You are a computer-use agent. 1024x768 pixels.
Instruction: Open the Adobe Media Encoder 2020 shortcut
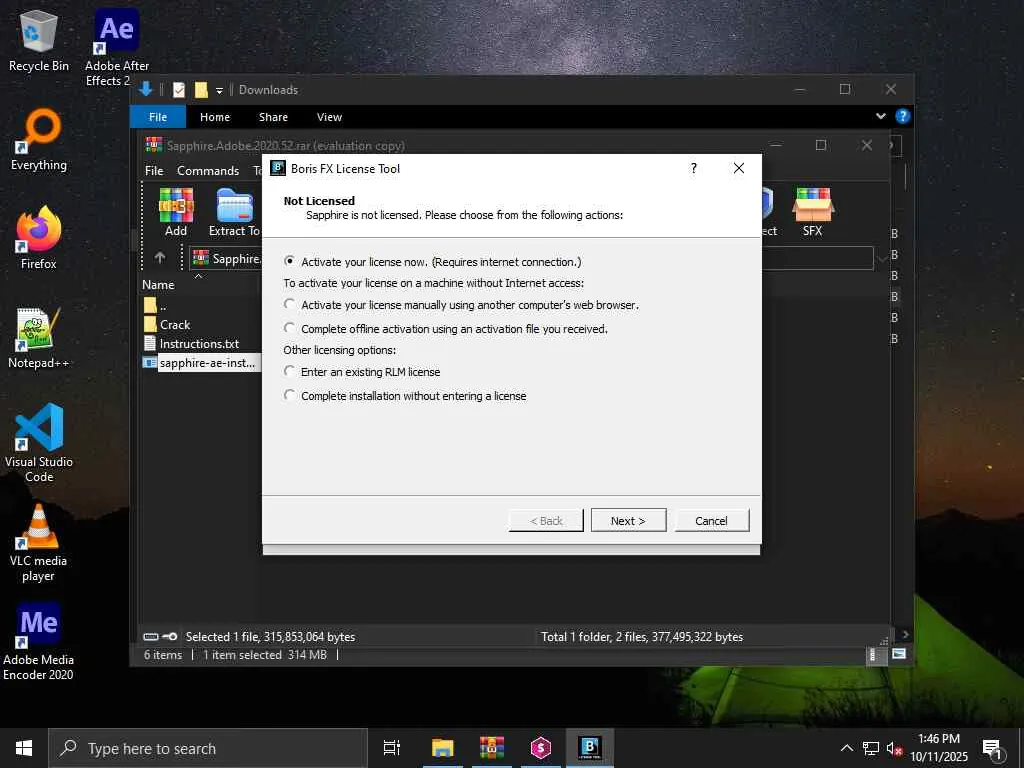(x=39, y=642)
